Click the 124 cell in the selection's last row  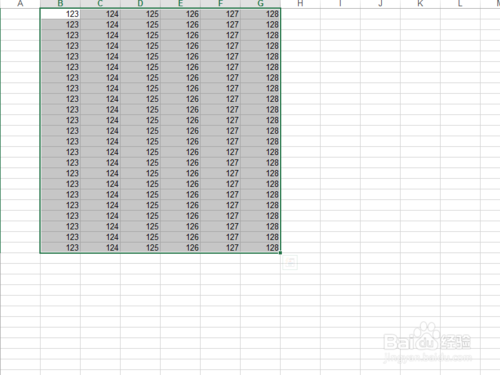tap(100, 248)
